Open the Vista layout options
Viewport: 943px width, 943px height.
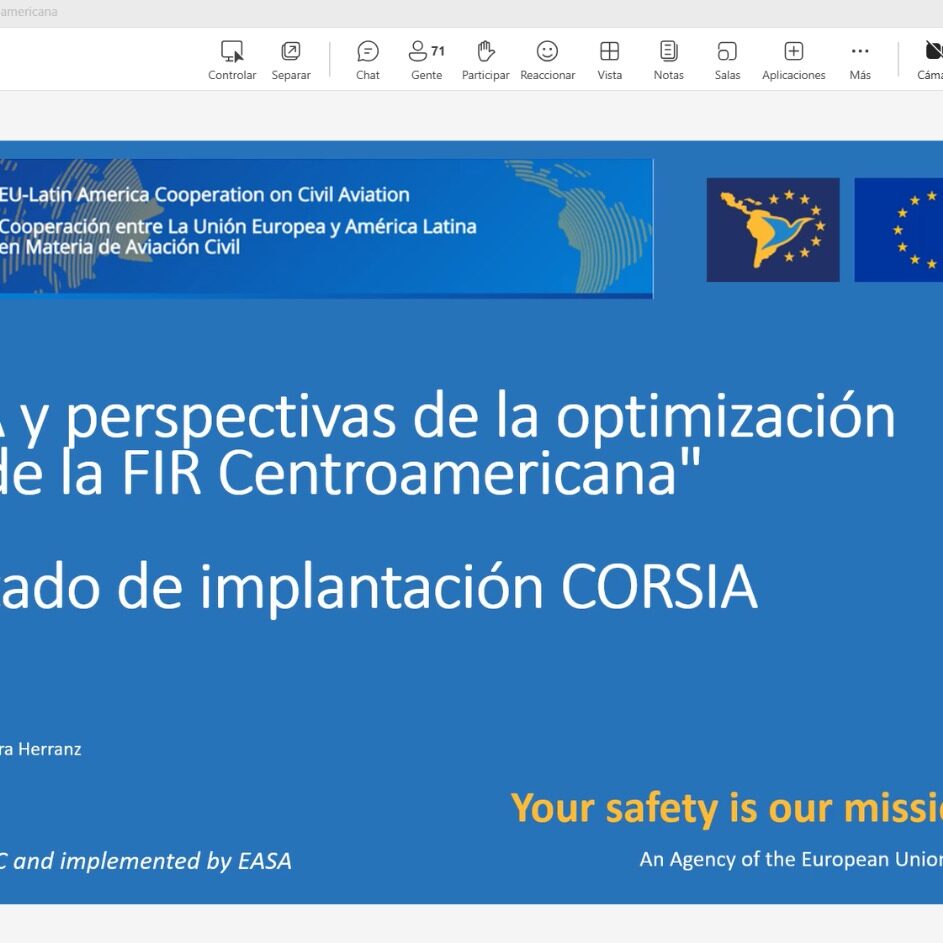click(x=609, y=52)
